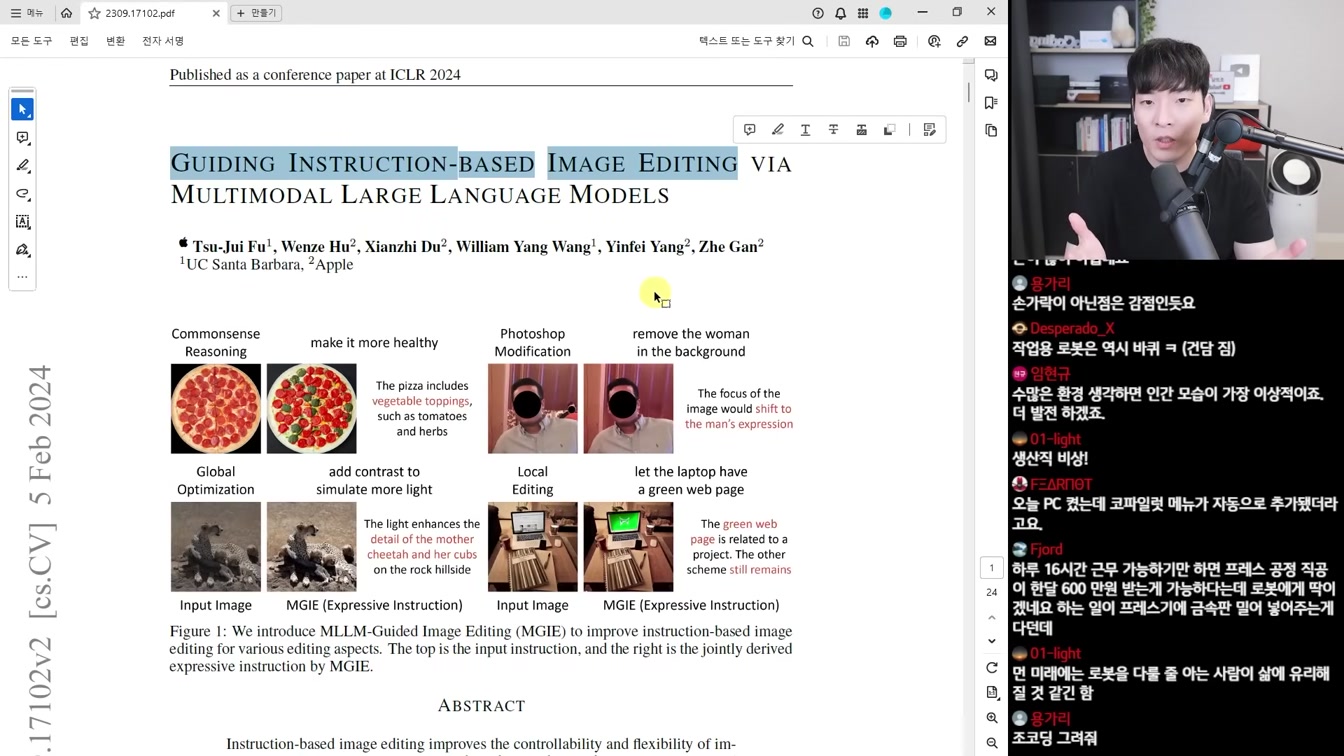This screenshot has height=756, width=1344.
Task: Send by email using the envelope icon
Action: [990, 41]
